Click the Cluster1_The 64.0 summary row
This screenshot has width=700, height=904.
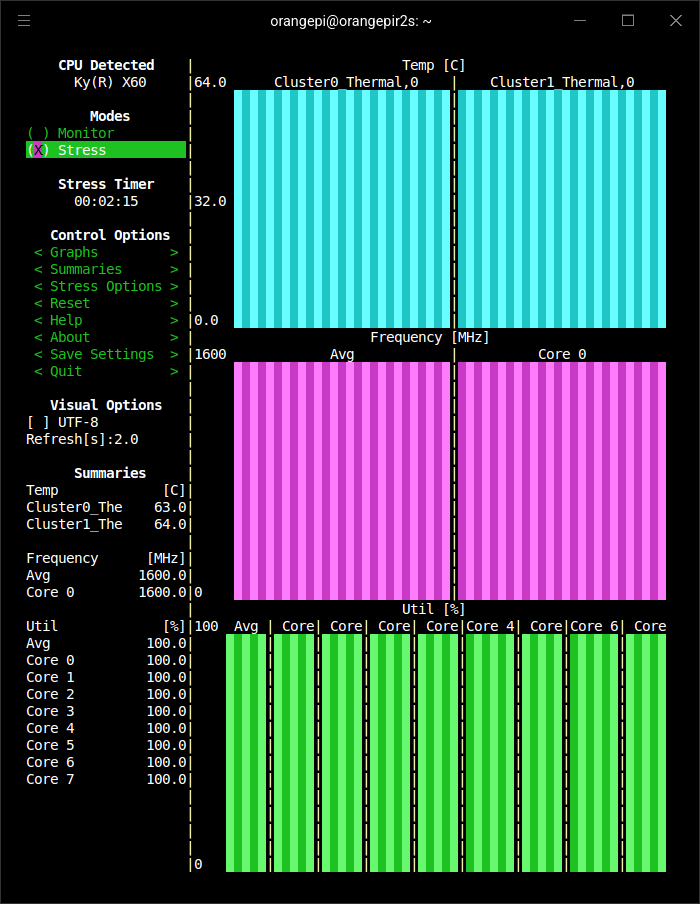tap(106, 524)
